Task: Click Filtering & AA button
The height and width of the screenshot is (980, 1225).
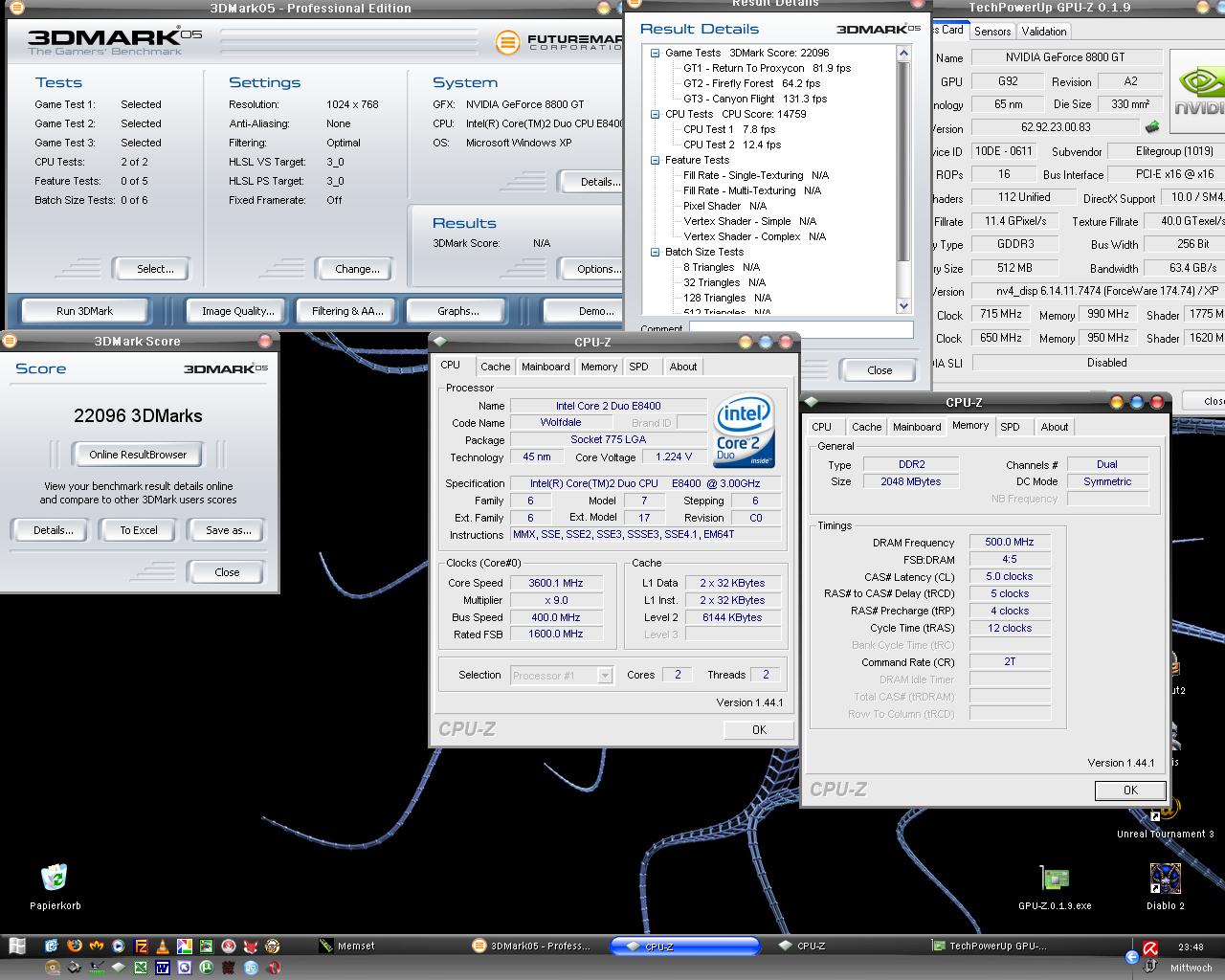Action: [347, 311]
